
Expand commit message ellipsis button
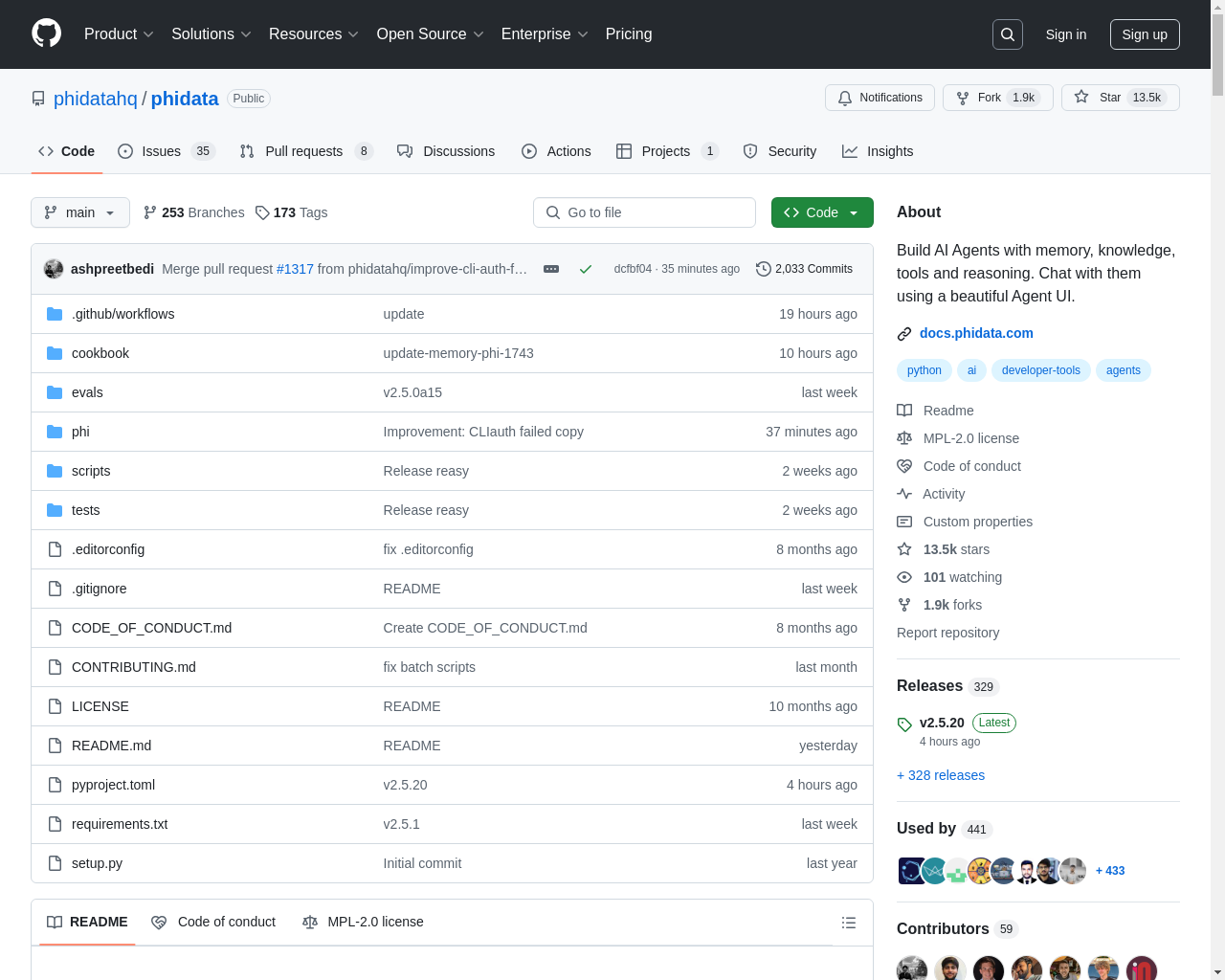(551, 269)
